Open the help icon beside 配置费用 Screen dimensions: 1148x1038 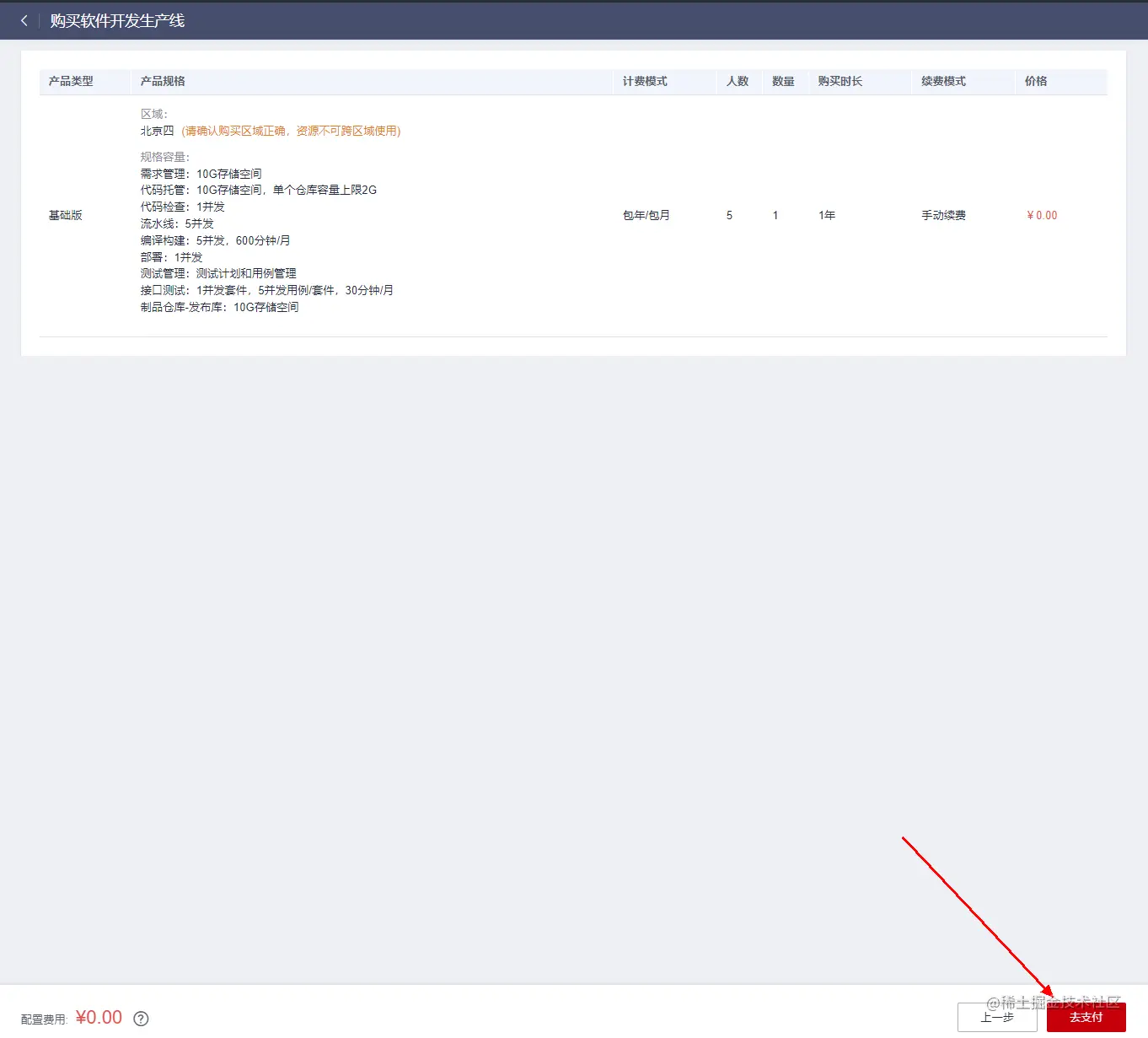pos(142,1019)
